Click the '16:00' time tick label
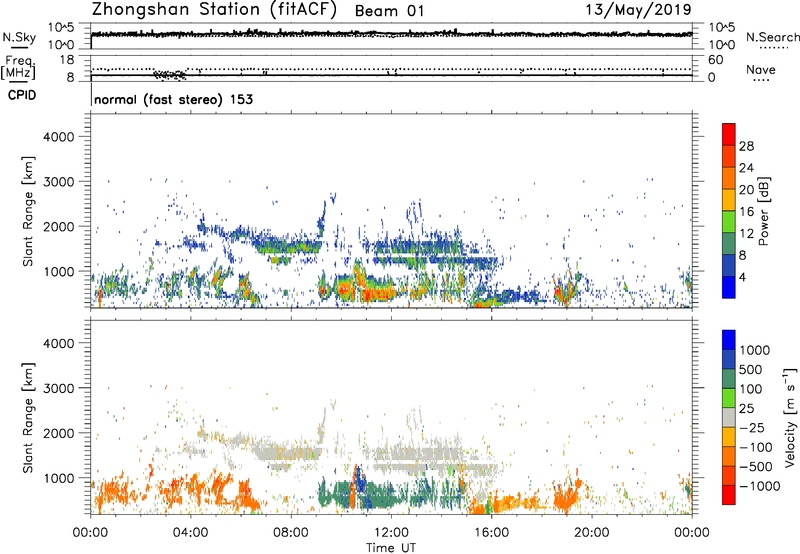This screenshot has width=800, height=554. point(491,533)
